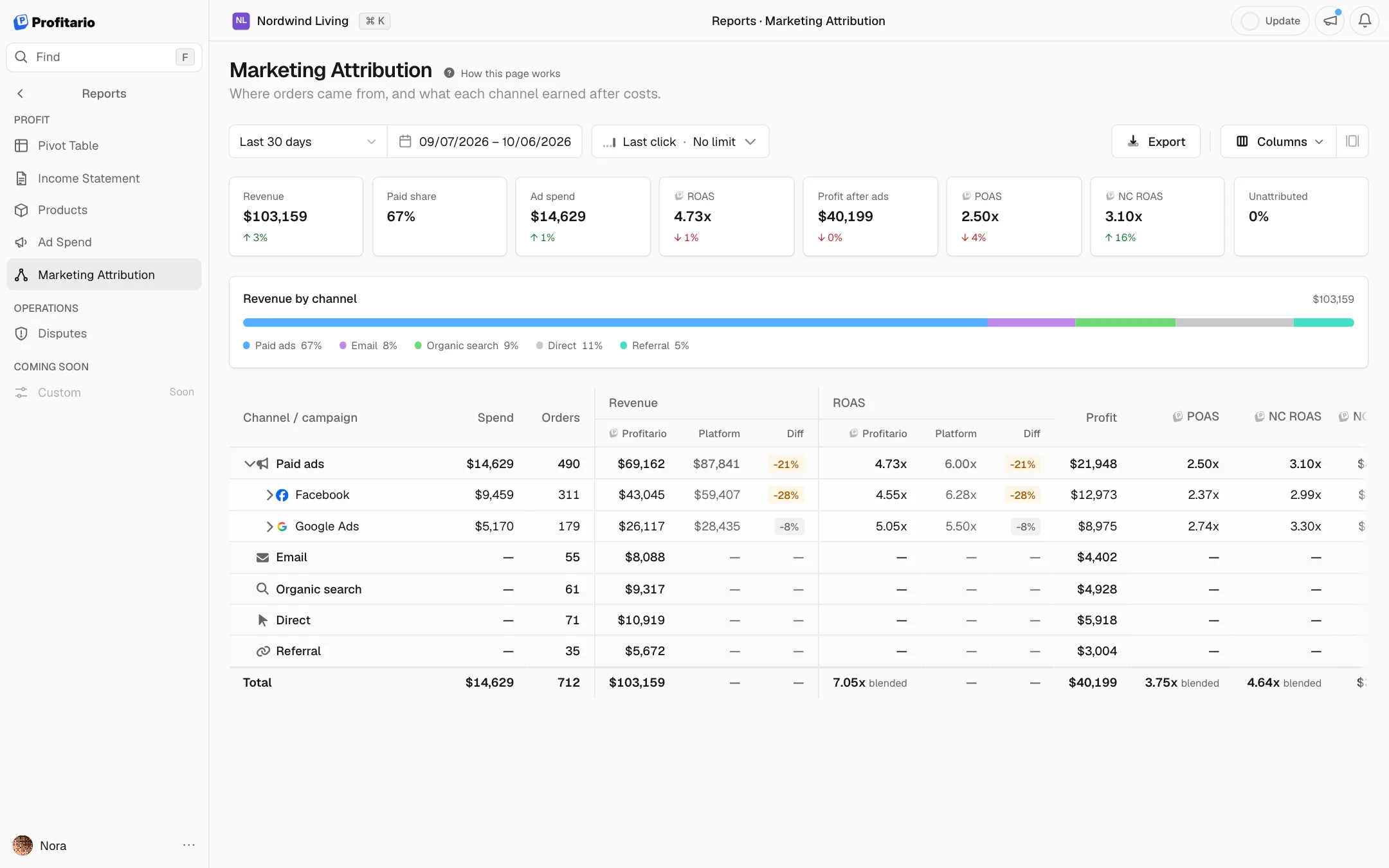This screenshot has height=868, width=1389.
Task: Expand the Google Ads campaigns row
Action: (269, 527)
